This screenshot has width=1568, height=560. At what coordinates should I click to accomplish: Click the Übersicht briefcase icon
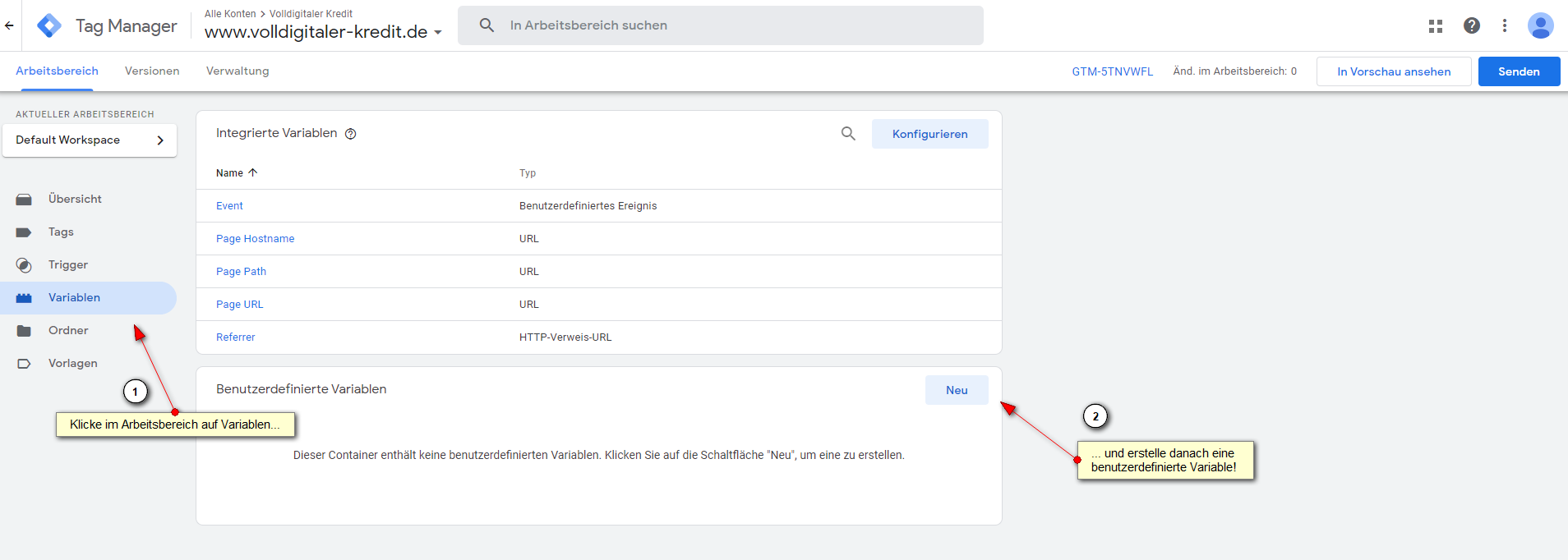[x=24, y=200]
